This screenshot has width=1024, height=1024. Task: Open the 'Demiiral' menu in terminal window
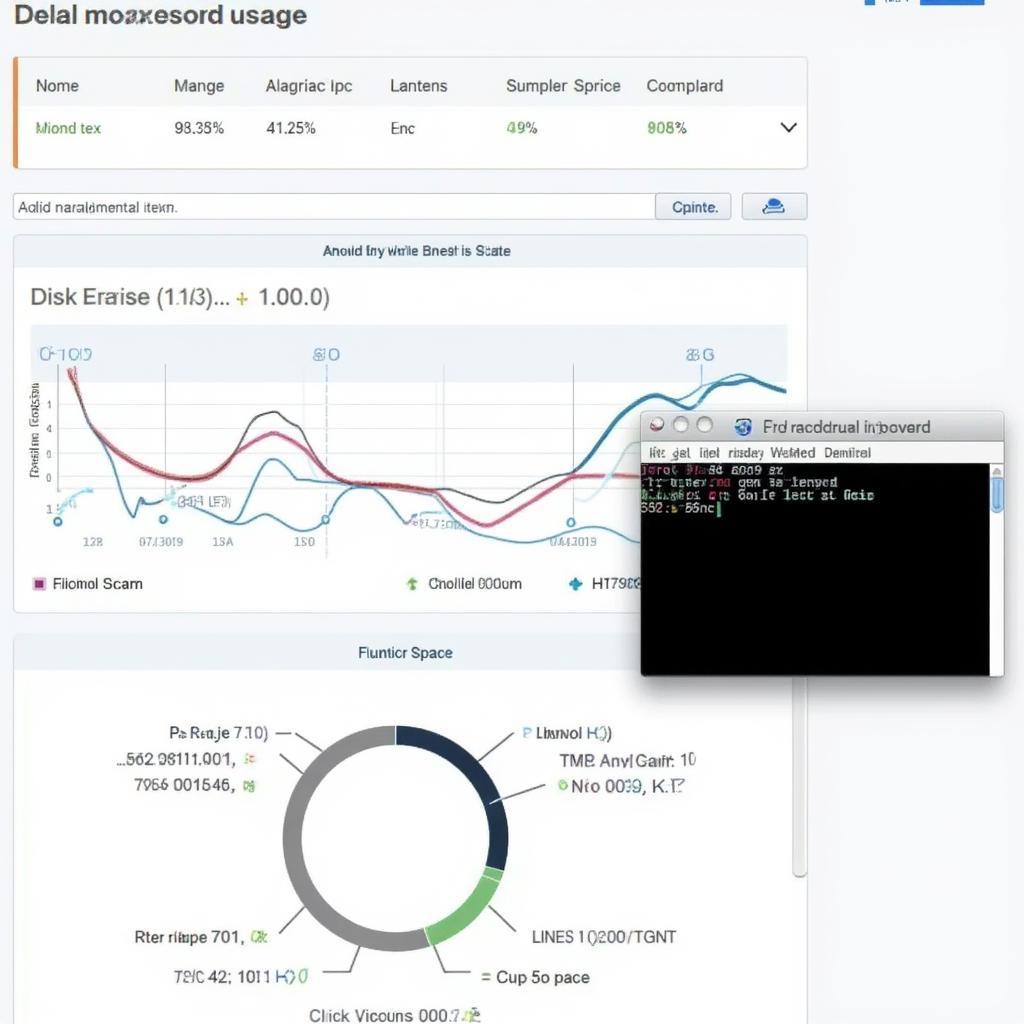847,453
